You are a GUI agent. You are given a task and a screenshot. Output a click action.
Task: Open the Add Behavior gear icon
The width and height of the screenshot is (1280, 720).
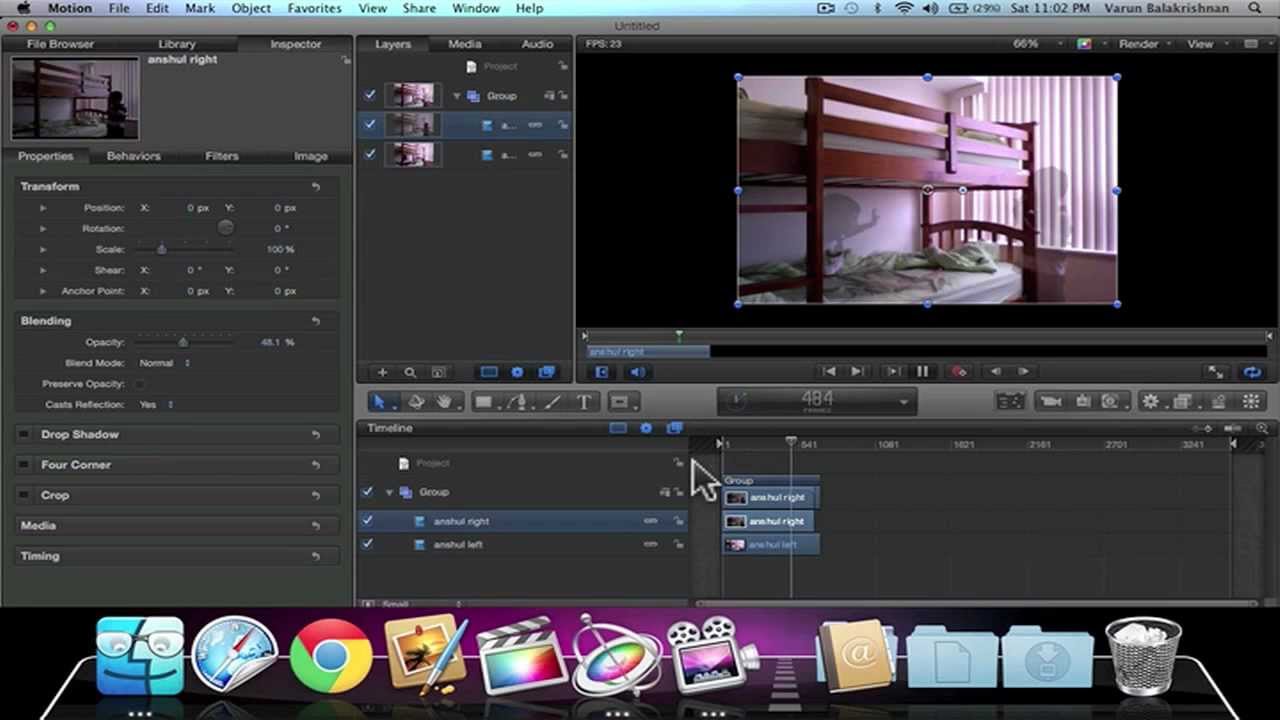[1151, 401]
